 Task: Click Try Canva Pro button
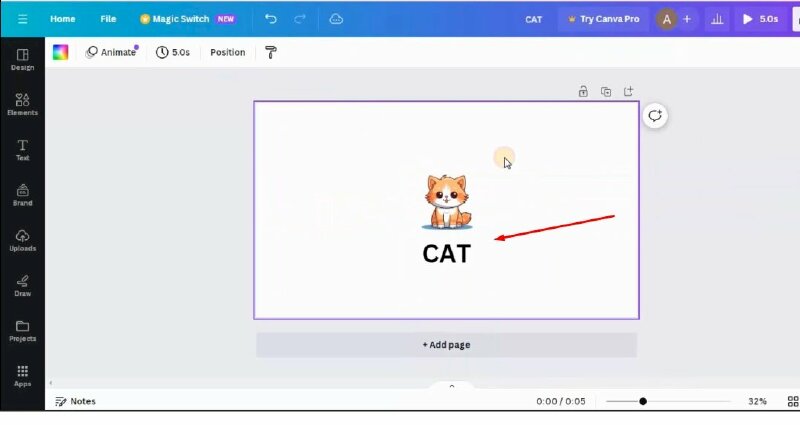coord(602,19)
